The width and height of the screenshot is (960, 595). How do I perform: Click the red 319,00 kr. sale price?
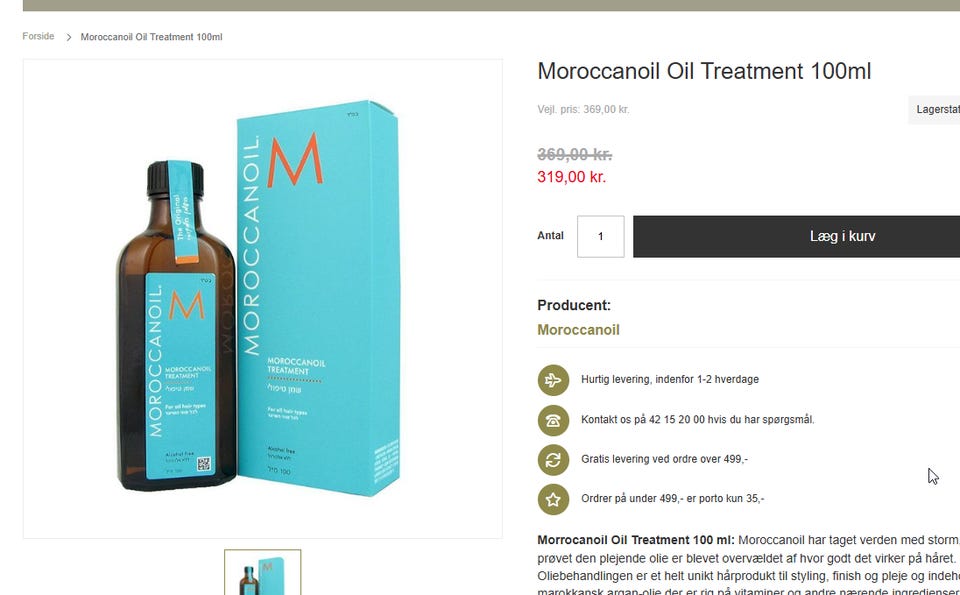coord(571,177)
